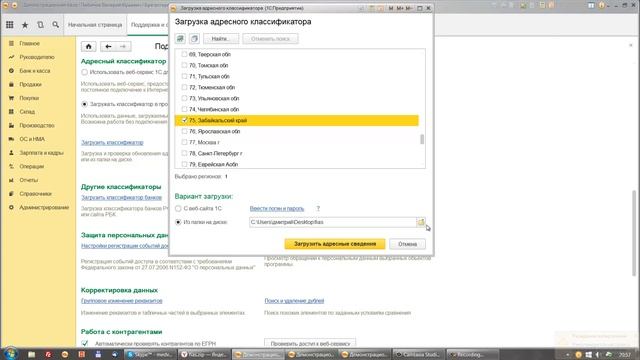Open Руководителю section in sidebar
This screenshot has width=640, height=360.
pos(37,57)
